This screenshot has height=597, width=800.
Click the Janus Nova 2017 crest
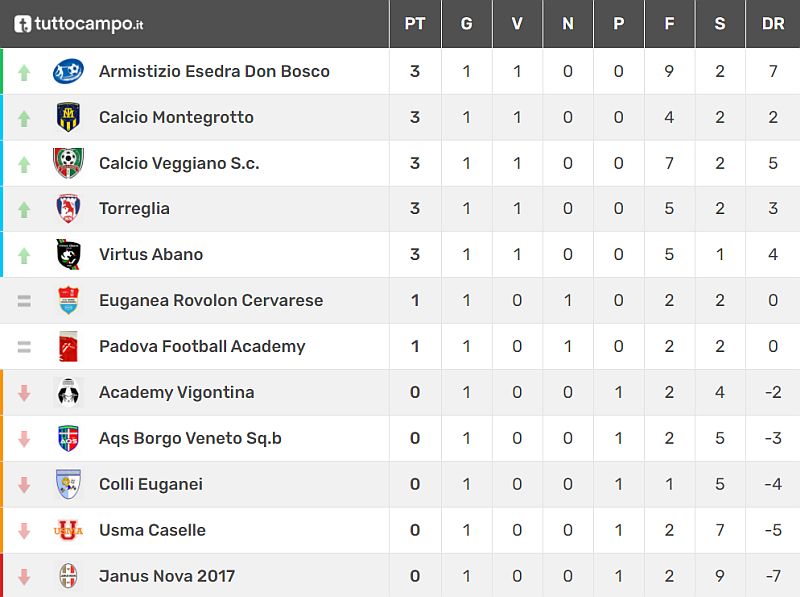click(x=68, y=576)
